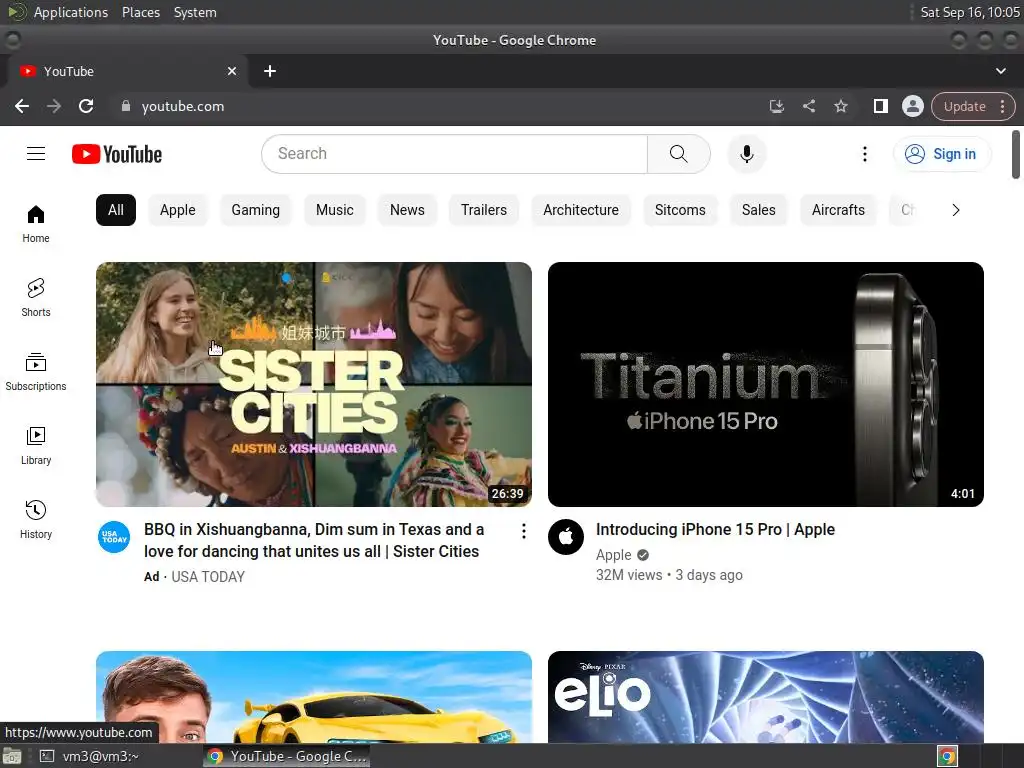
Task: Click the browser forward arrow
Action: click(54, 106)
